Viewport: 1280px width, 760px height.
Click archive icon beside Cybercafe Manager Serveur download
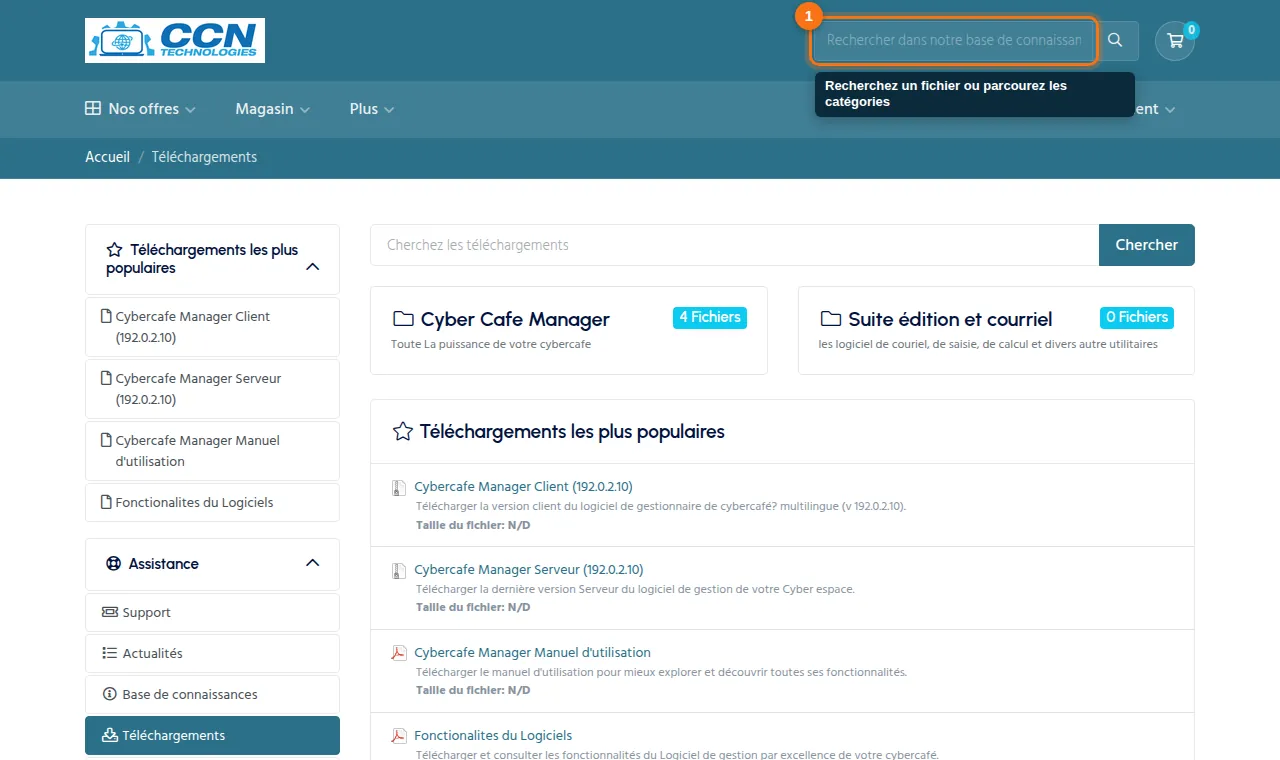click(398, 571)
